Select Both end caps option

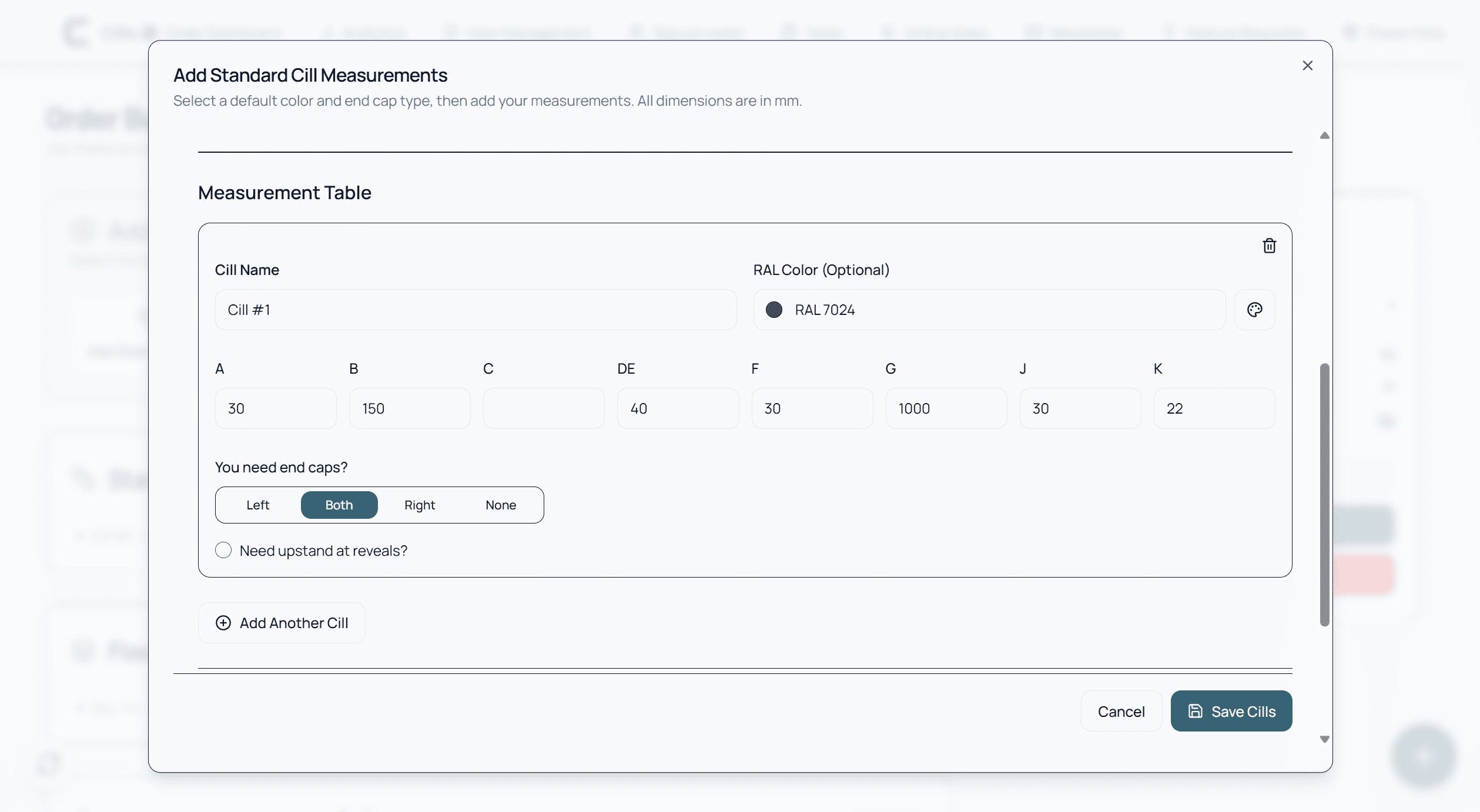point(339,505)
